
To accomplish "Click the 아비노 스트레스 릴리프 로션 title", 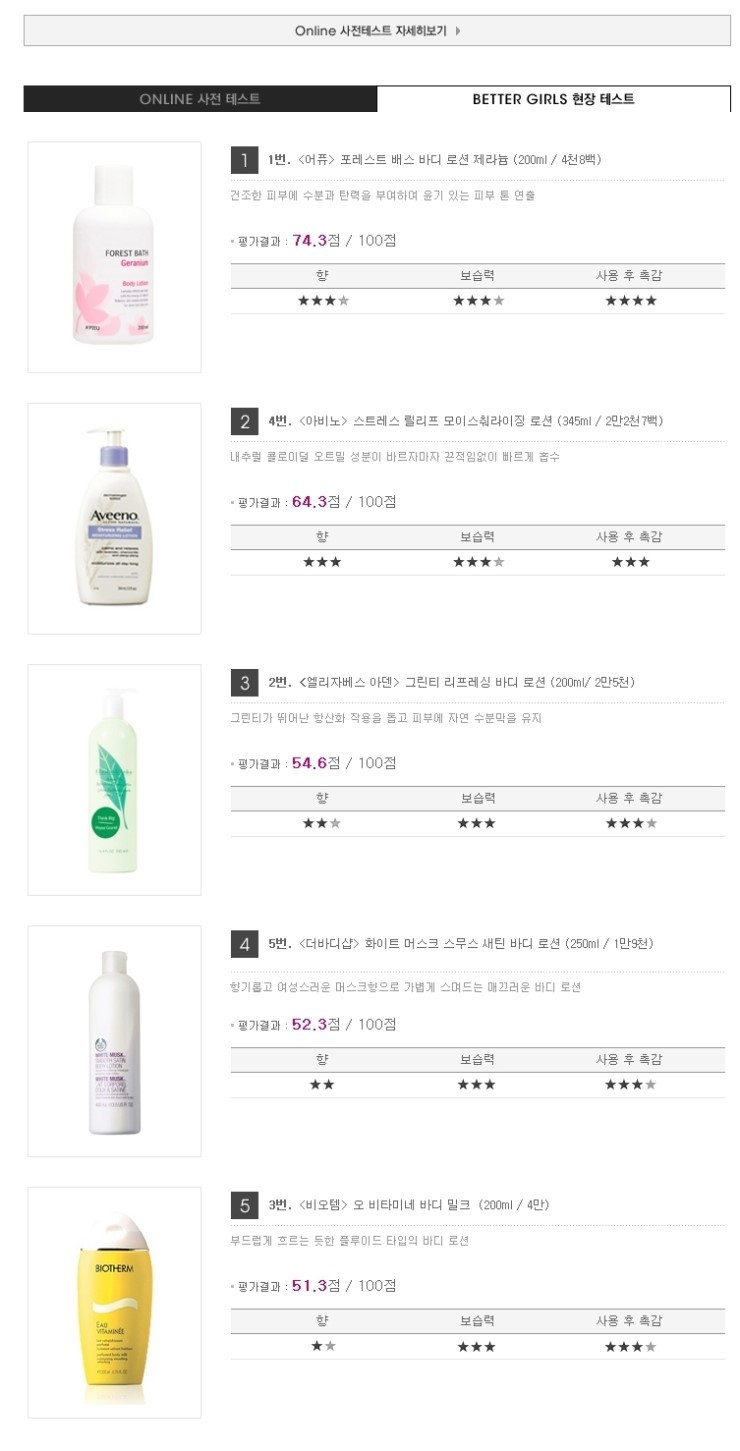I will coord(465,421).
